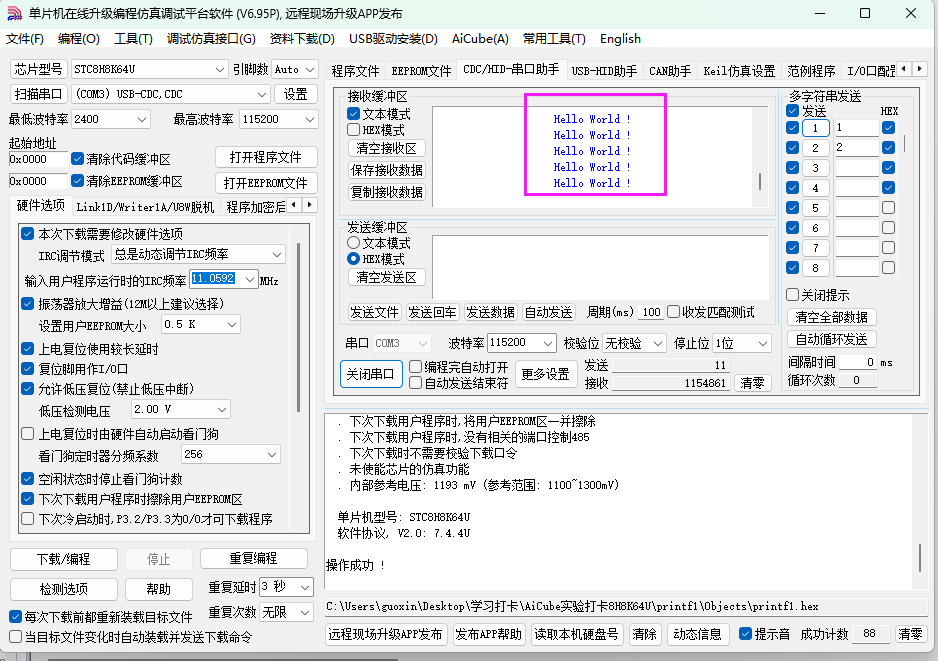Viewport: 938px width, 661px height.
Task: Toggle 清除代码缓冲区 checkbox
Action: point(77,159)
